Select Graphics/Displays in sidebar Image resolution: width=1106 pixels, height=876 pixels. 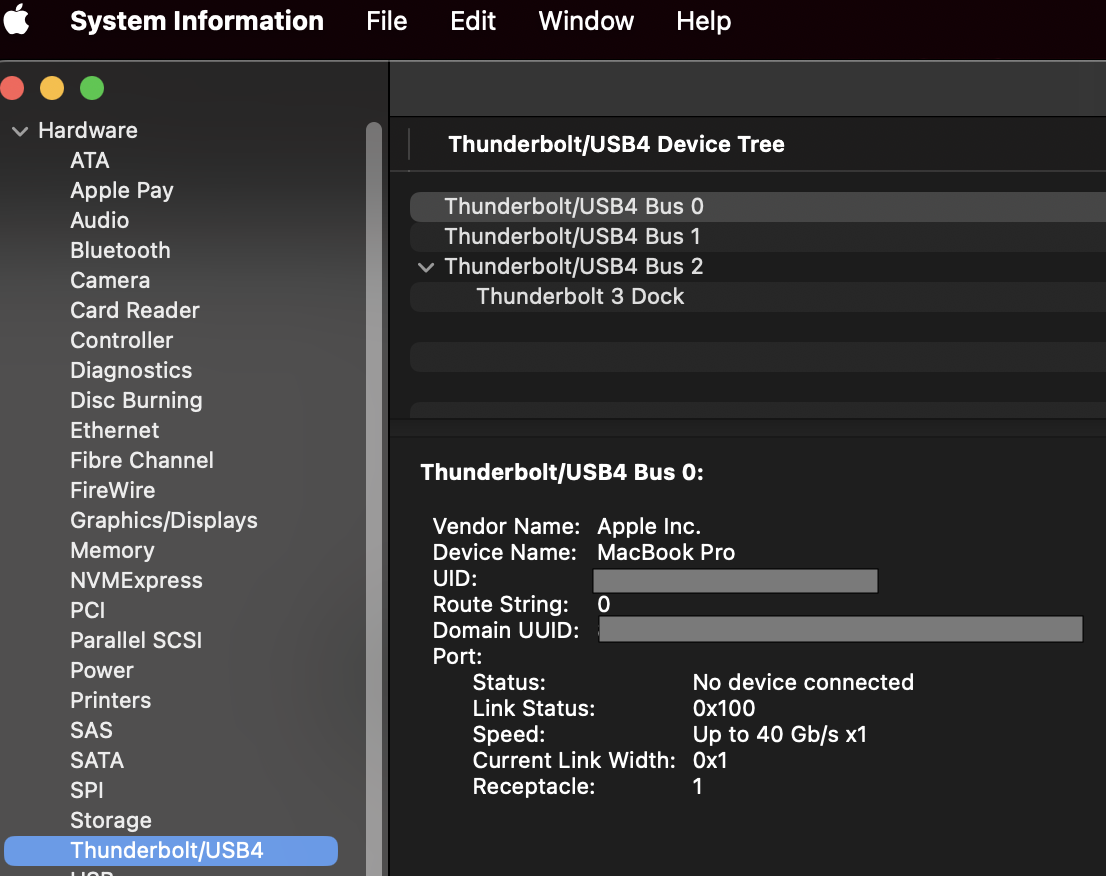click(164, 521)
